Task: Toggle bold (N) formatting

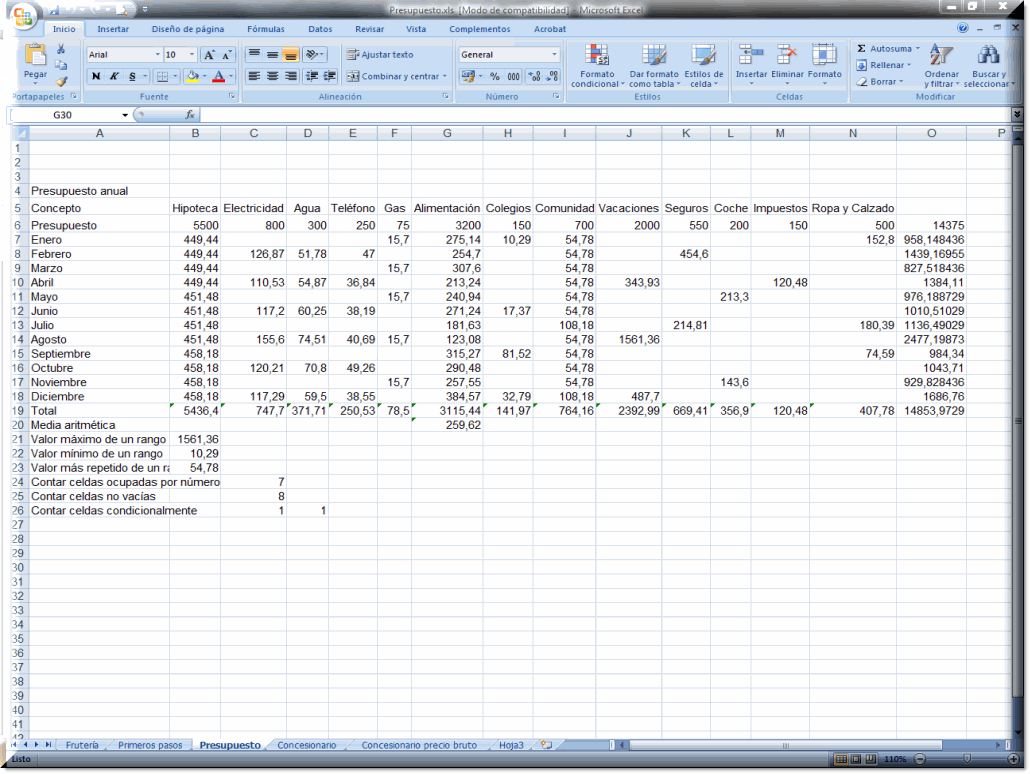Action: 96,76
